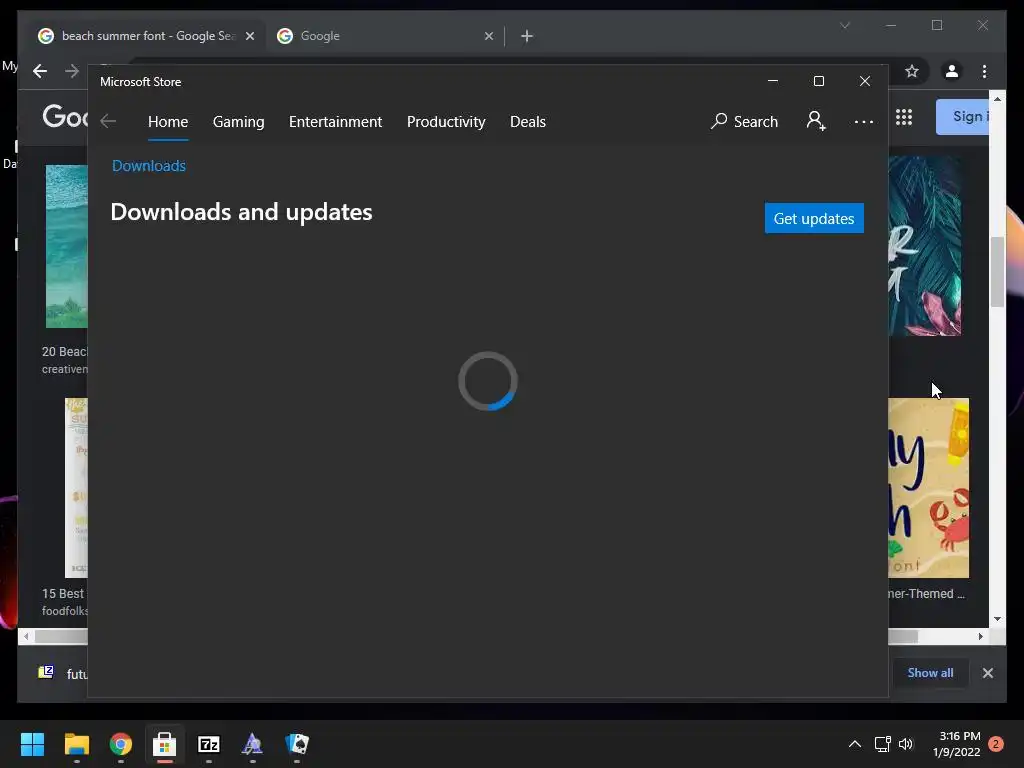
Task: Open the downloaded file in downloads bar
Action: click(x=62, y=673)
